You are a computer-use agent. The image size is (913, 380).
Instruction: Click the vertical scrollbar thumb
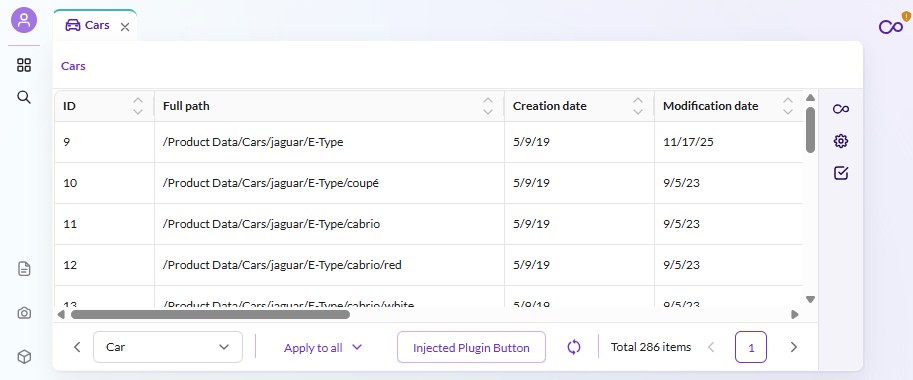810,129
